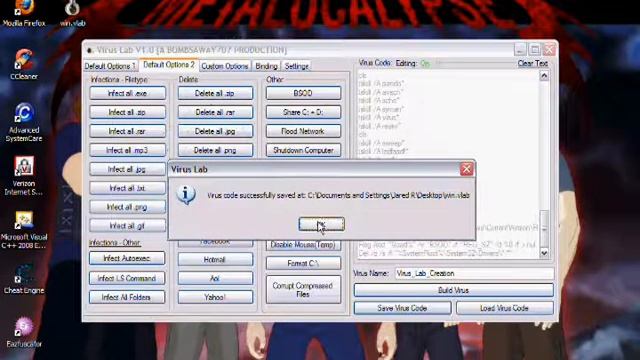Select the win.vlab file on the desktop

coord(72,13)
